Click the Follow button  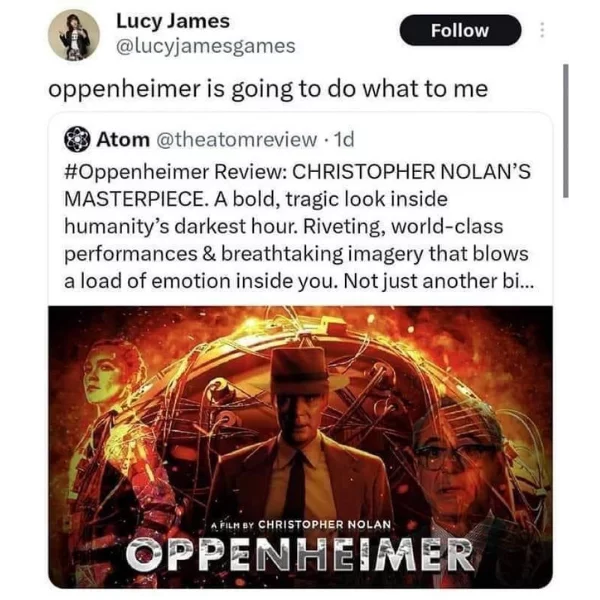460,30
